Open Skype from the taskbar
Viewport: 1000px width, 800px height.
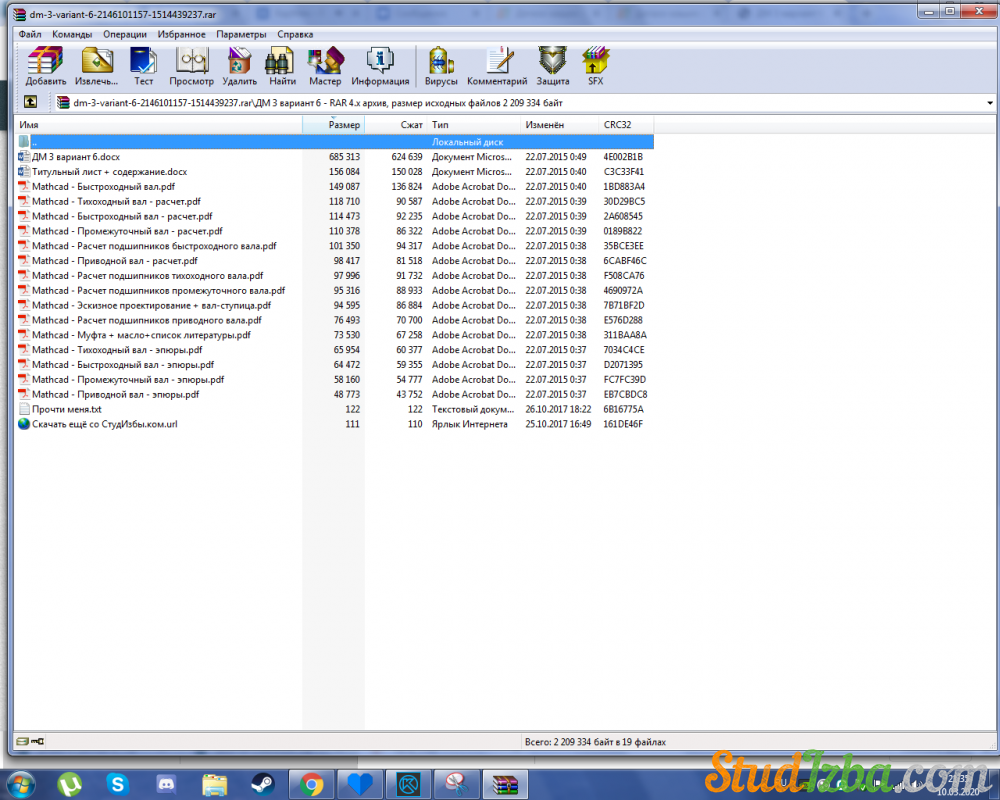tap(117, 784)
